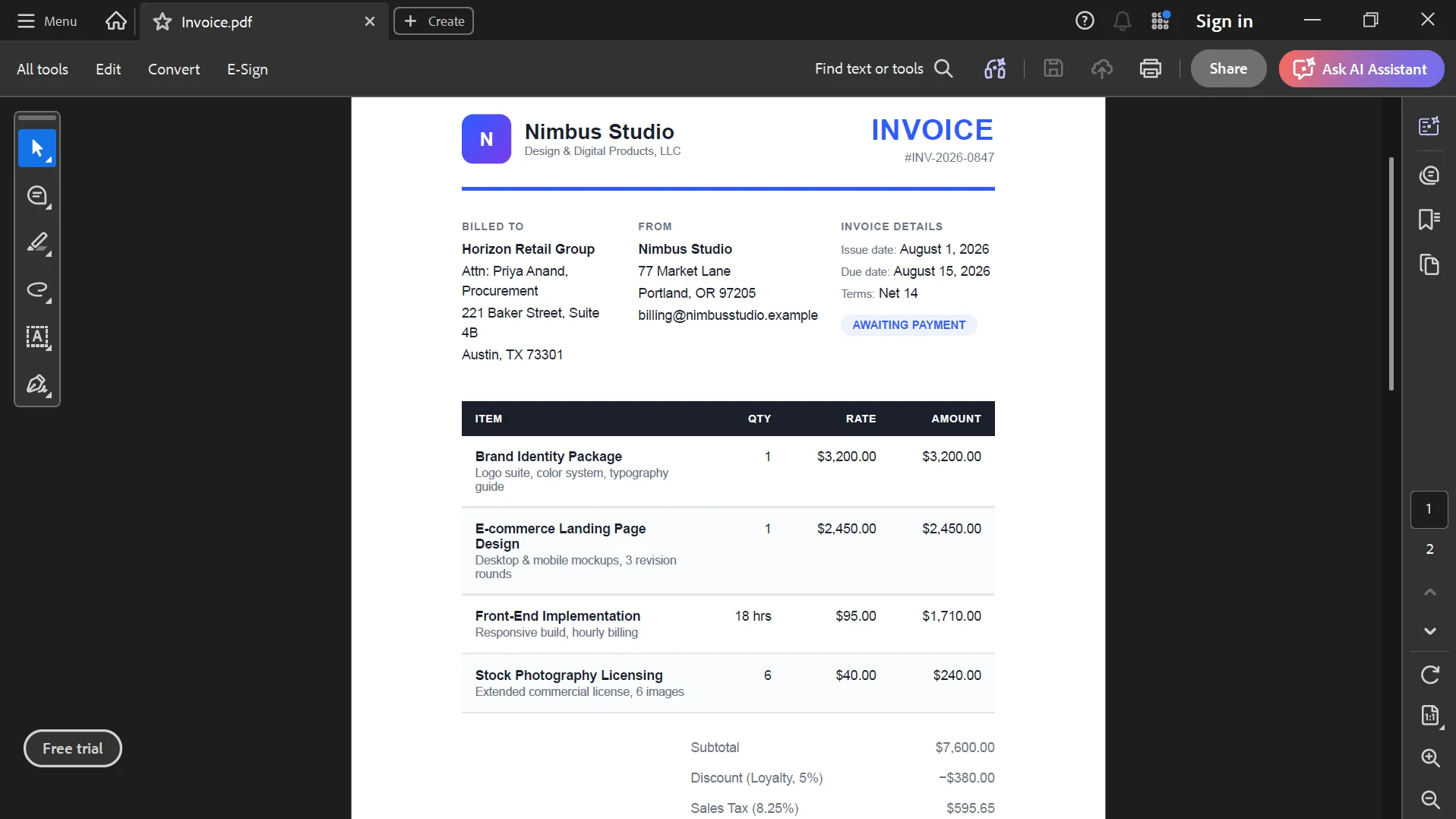Click Sign in
The width and height of the screenshot is (1456, 819).
tap(1224, 21)
